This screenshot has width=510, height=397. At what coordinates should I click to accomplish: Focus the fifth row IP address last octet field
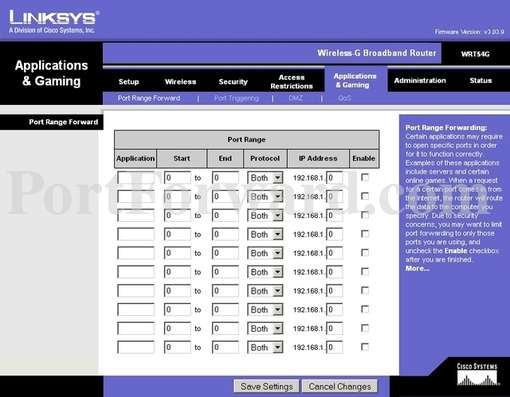coord(335,253)
